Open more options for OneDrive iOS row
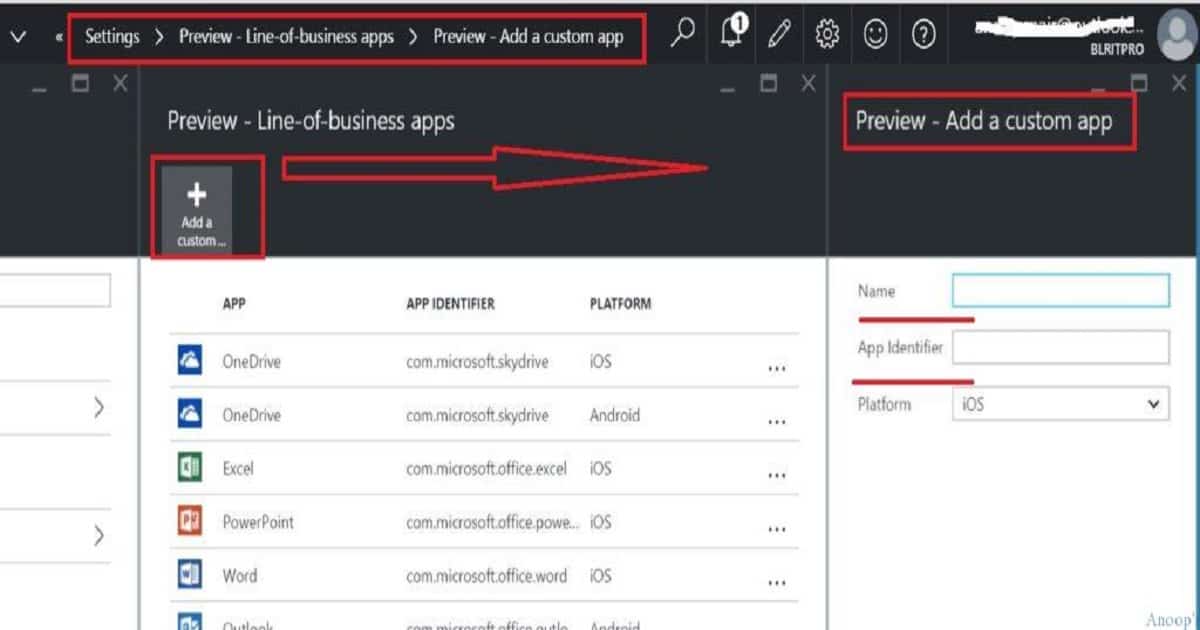 coord(777,369)
